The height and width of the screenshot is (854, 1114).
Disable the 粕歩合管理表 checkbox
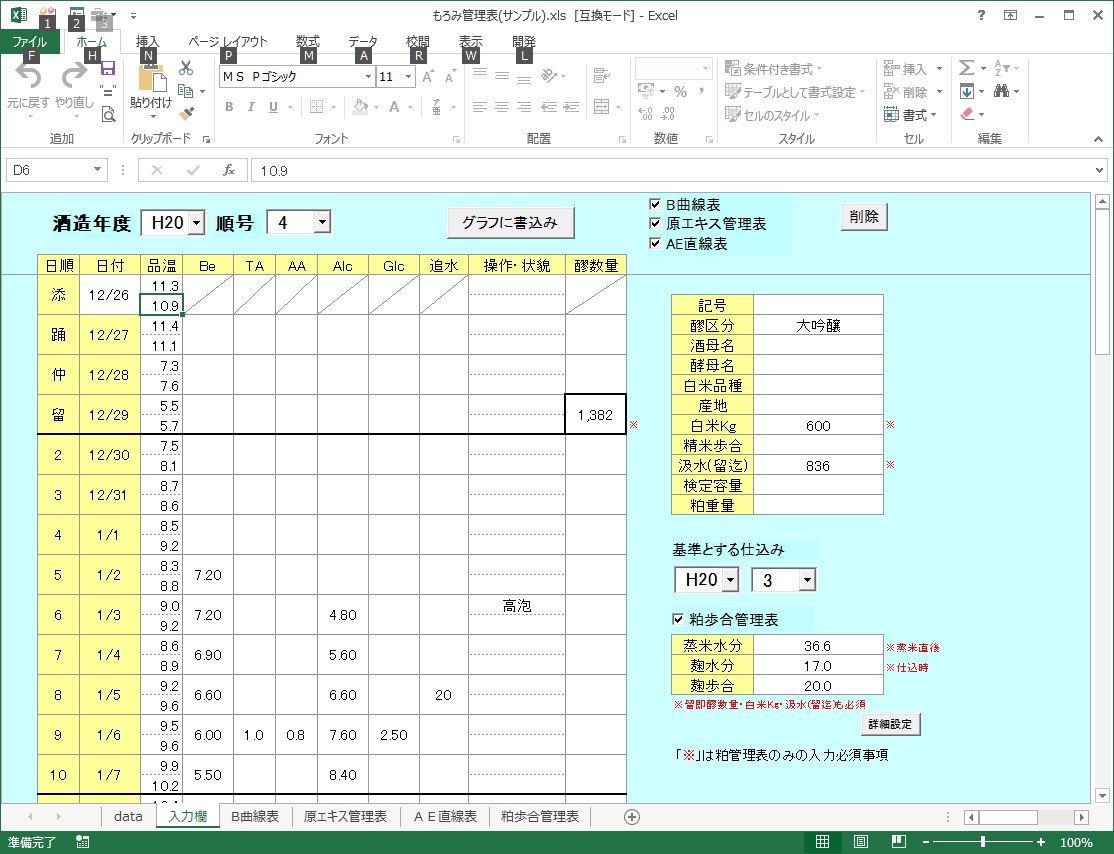coord(679,620)
